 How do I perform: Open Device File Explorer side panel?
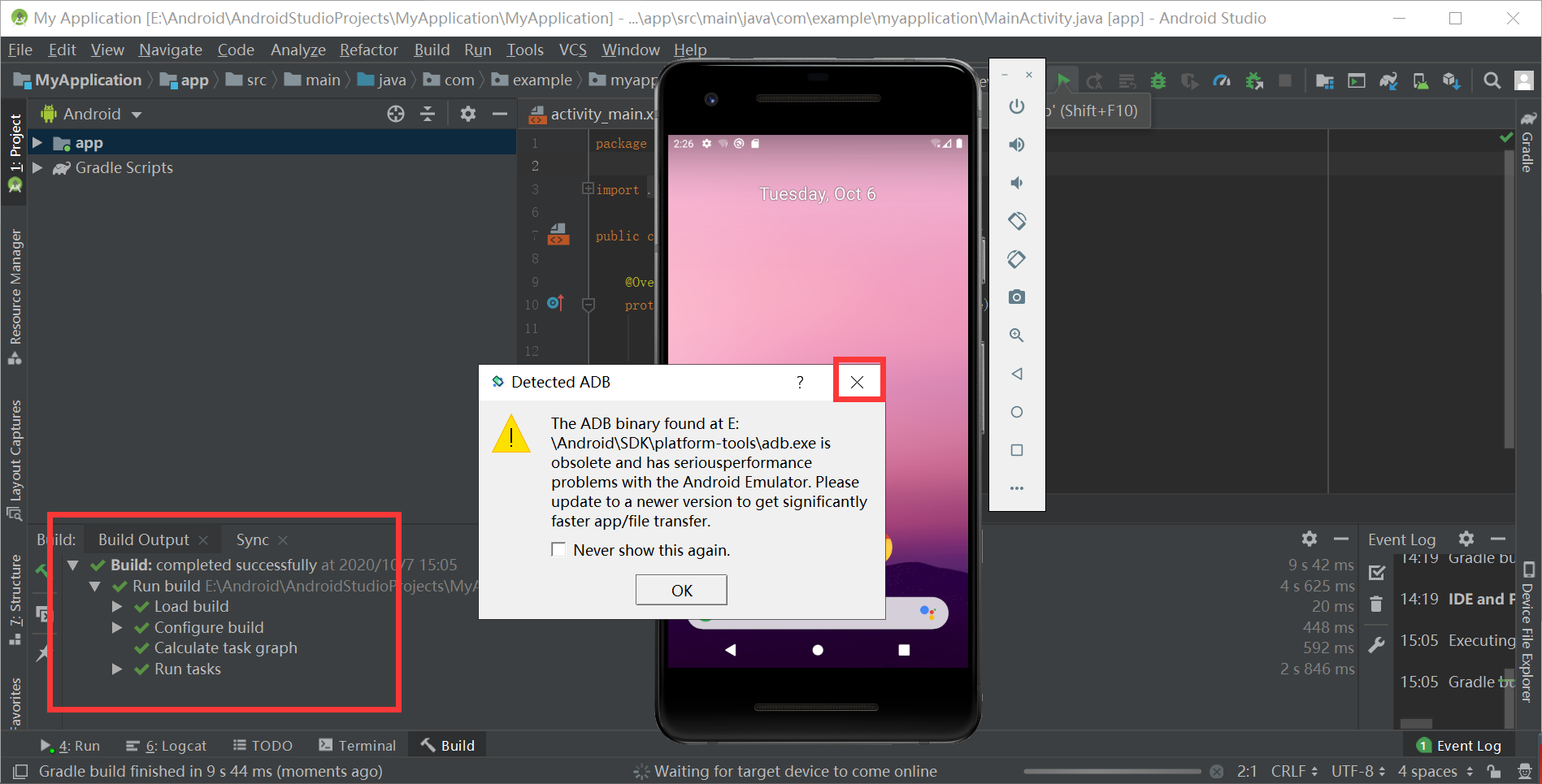point(1527,631)
